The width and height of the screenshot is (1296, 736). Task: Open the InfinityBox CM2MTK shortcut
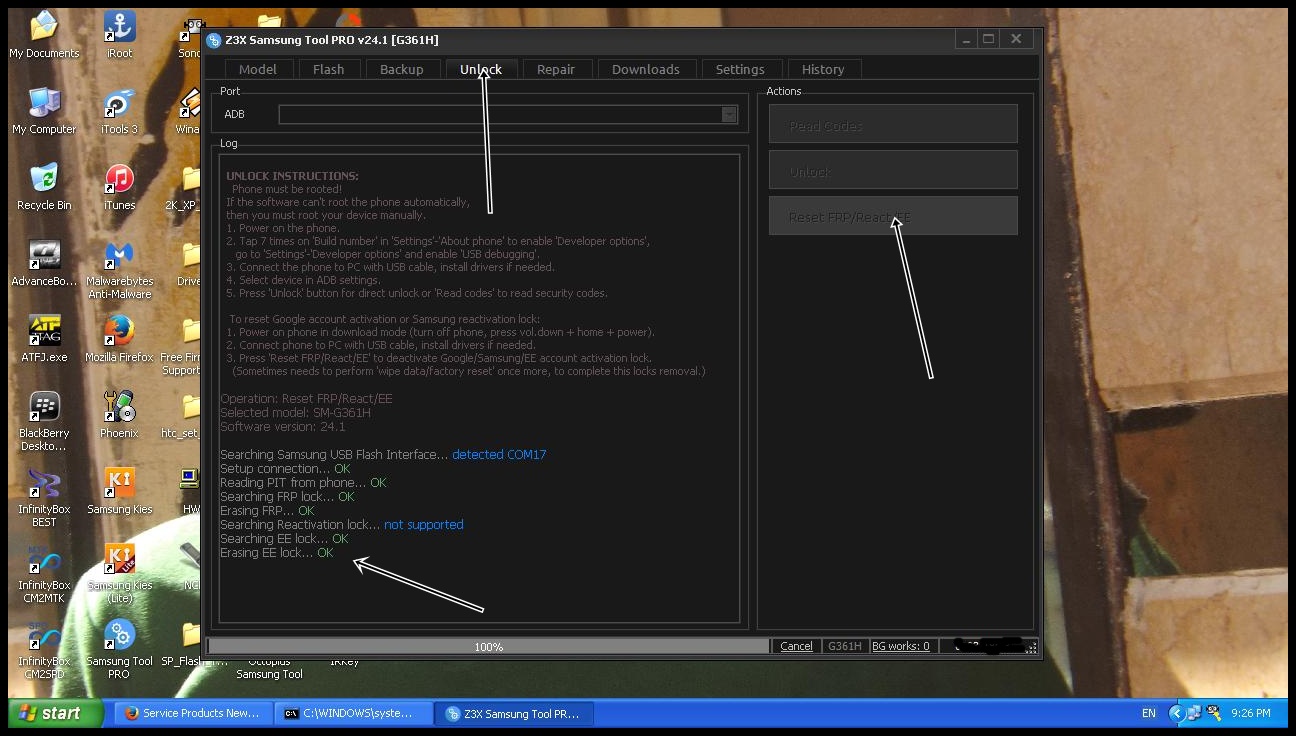(44, 573)
